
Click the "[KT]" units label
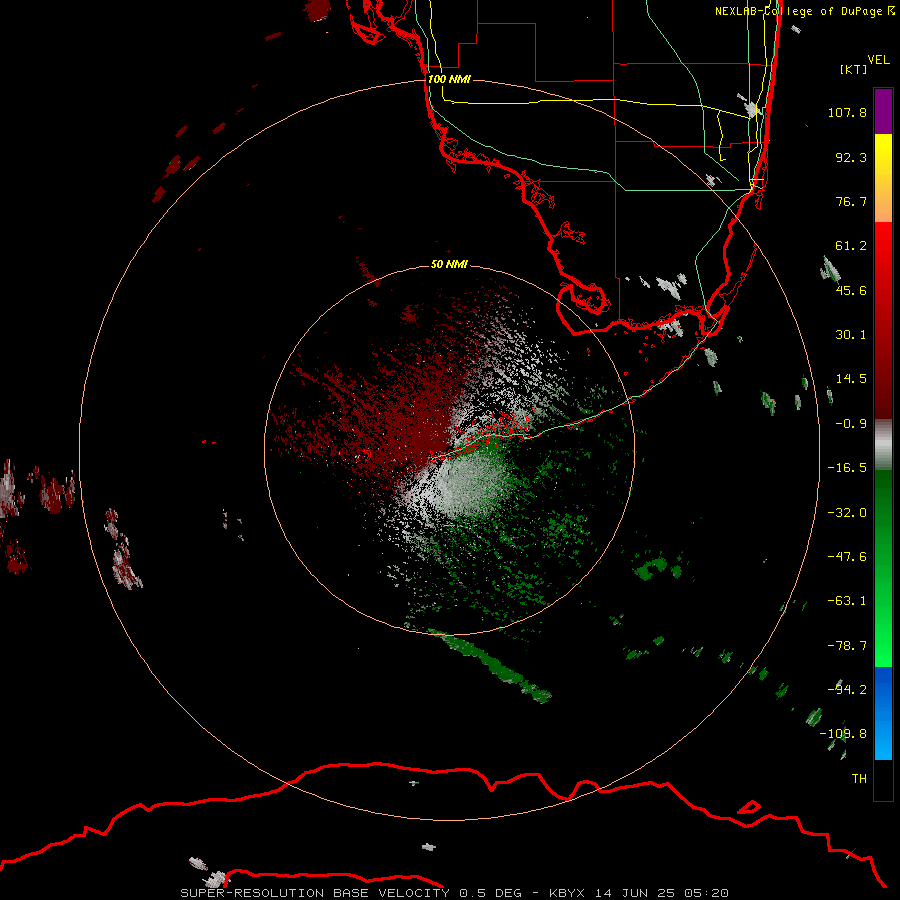[853, 69]
